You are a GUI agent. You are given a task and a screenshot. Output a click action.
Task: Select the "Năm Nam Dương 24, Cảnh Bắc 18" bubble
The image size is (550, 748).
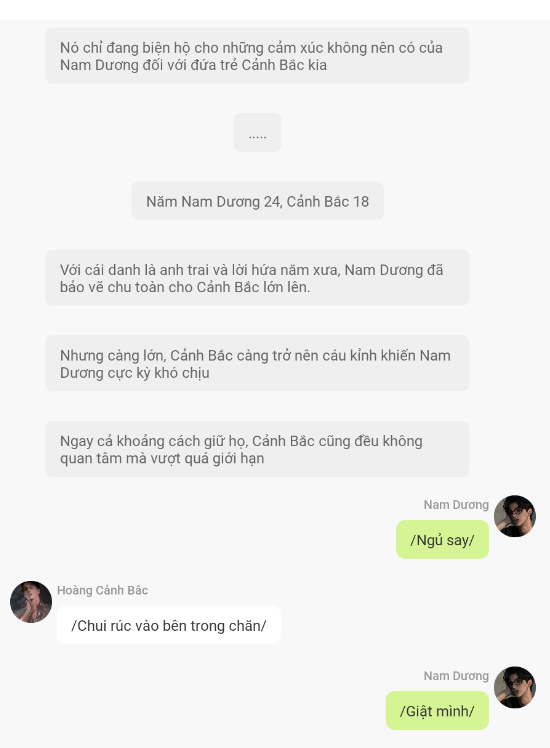point(258,201)
